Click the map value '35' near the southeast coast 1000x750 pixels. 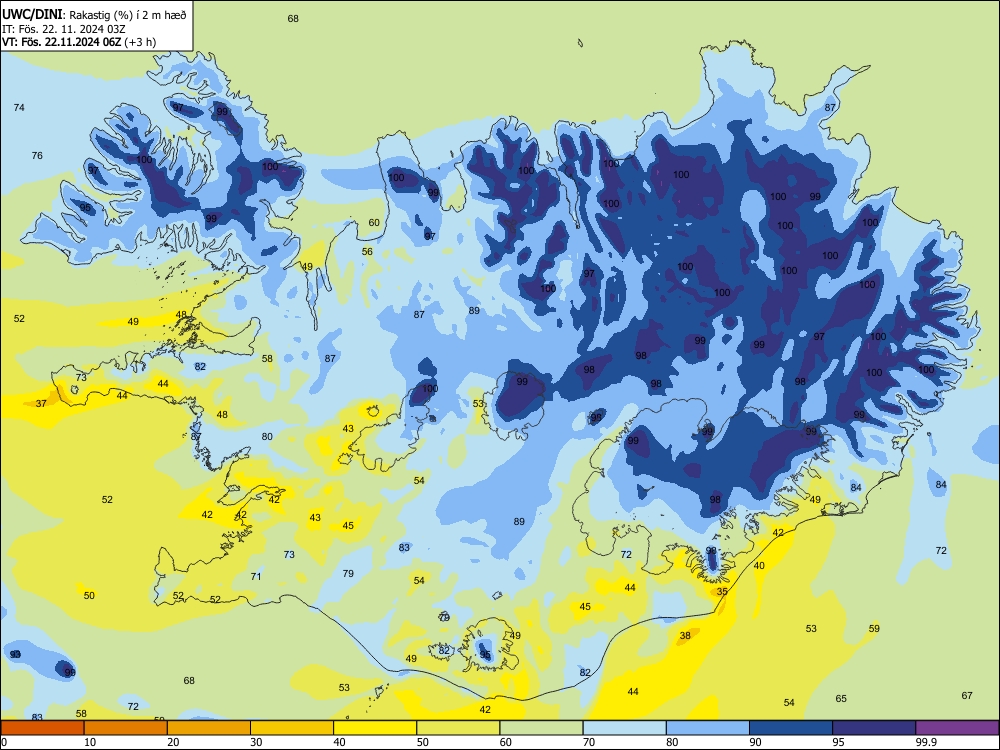(x=722, y=591)
